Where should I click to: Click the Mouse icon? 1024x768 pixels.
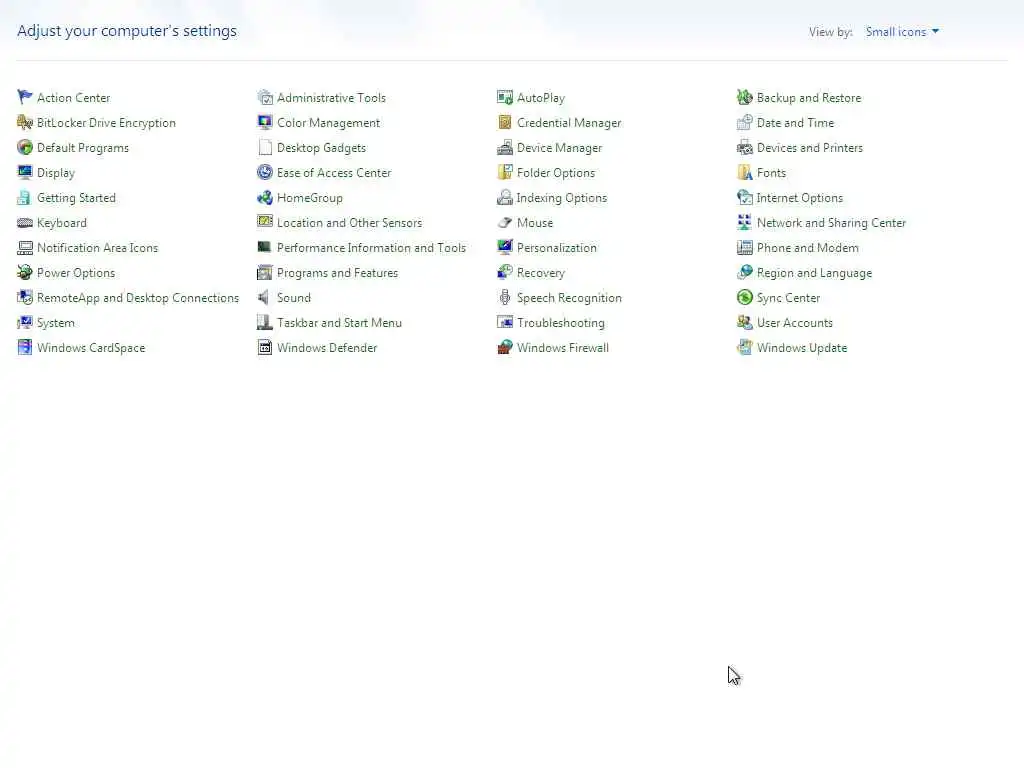[x=505, y=223]
